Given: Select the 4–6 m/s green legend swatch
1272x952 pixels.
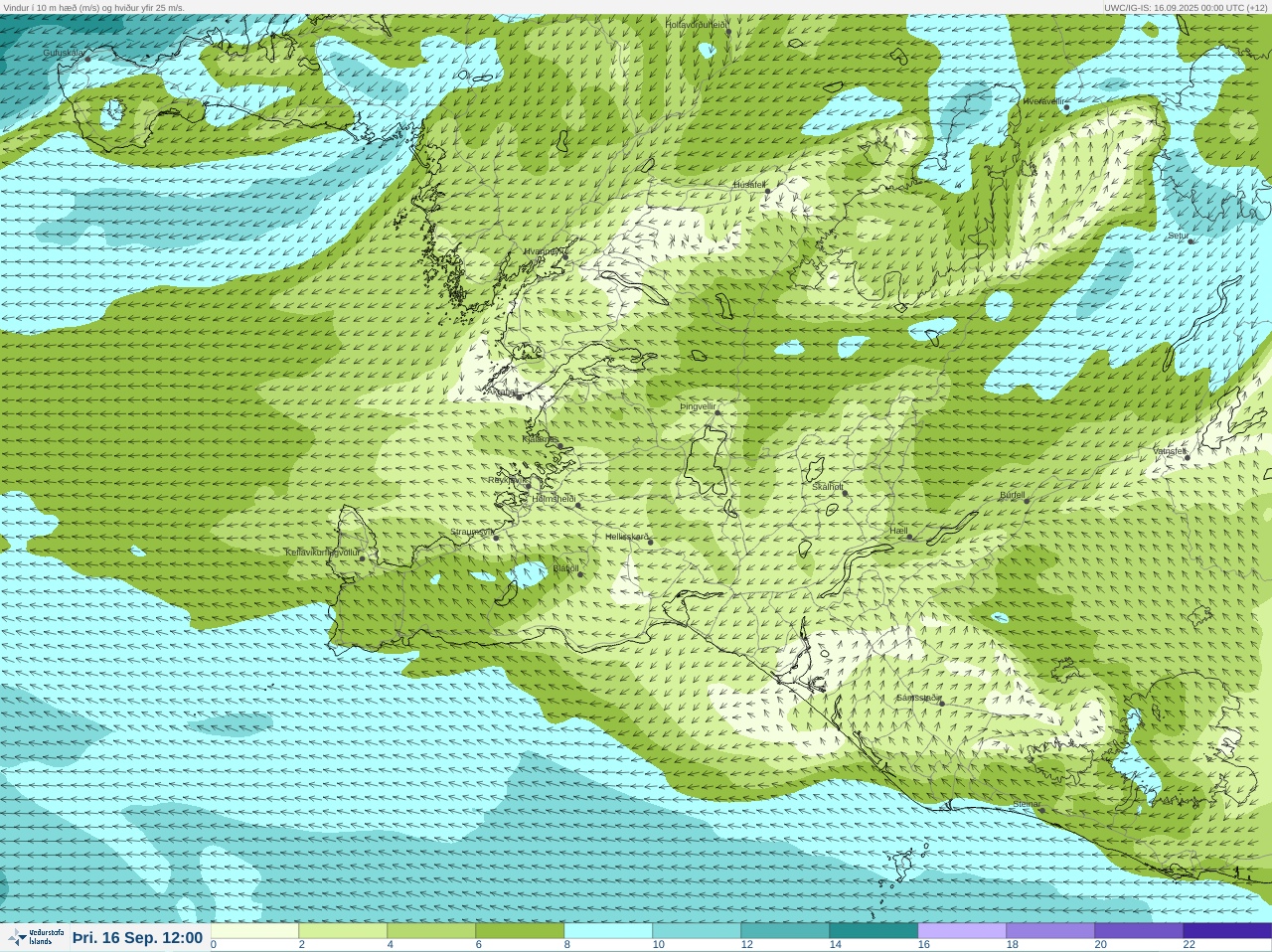Looking at the screenshot, I should (431, 931).
